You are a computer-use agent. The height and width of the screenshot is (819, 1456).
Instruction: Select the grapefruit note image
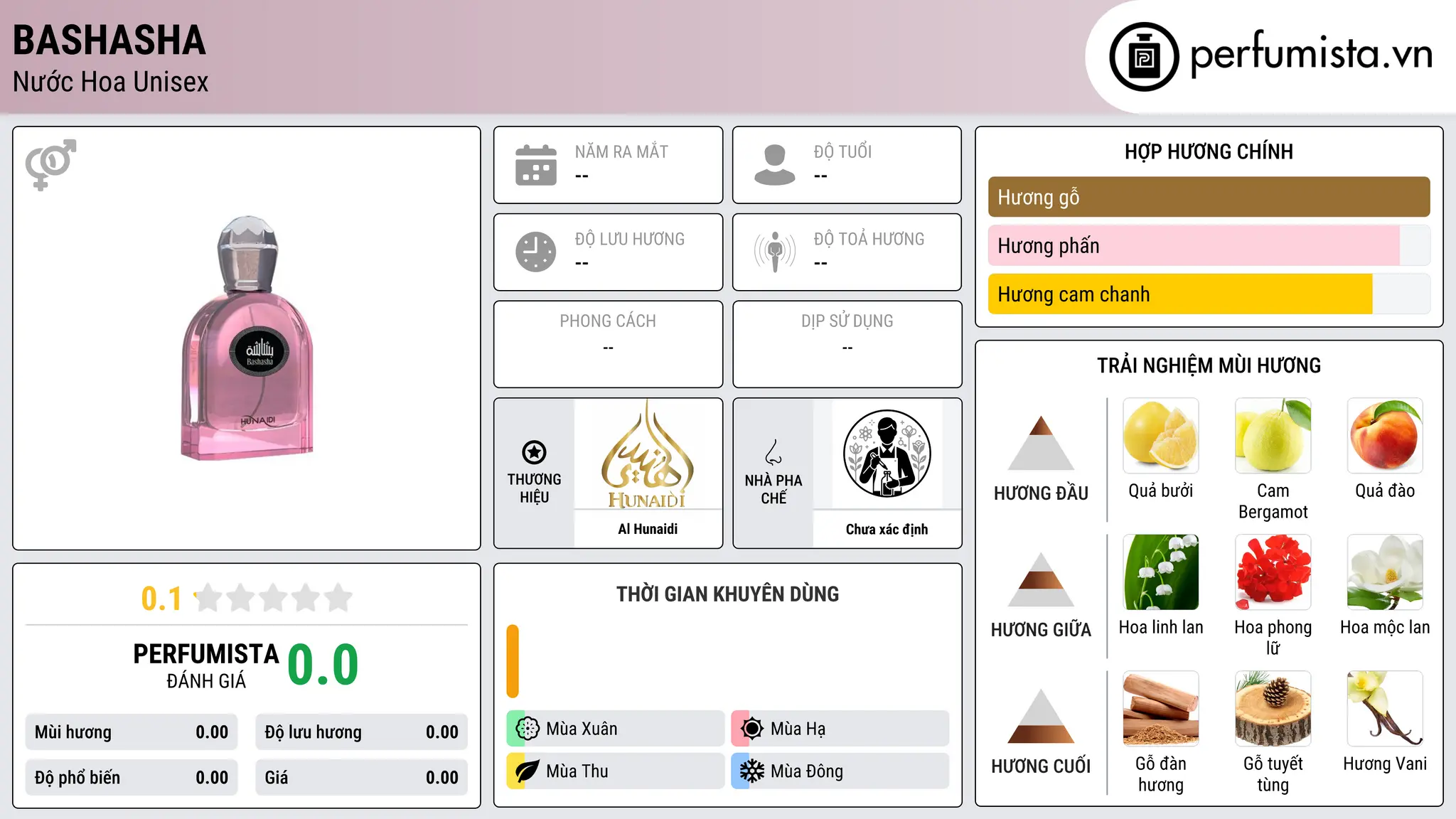point(1161,436)
